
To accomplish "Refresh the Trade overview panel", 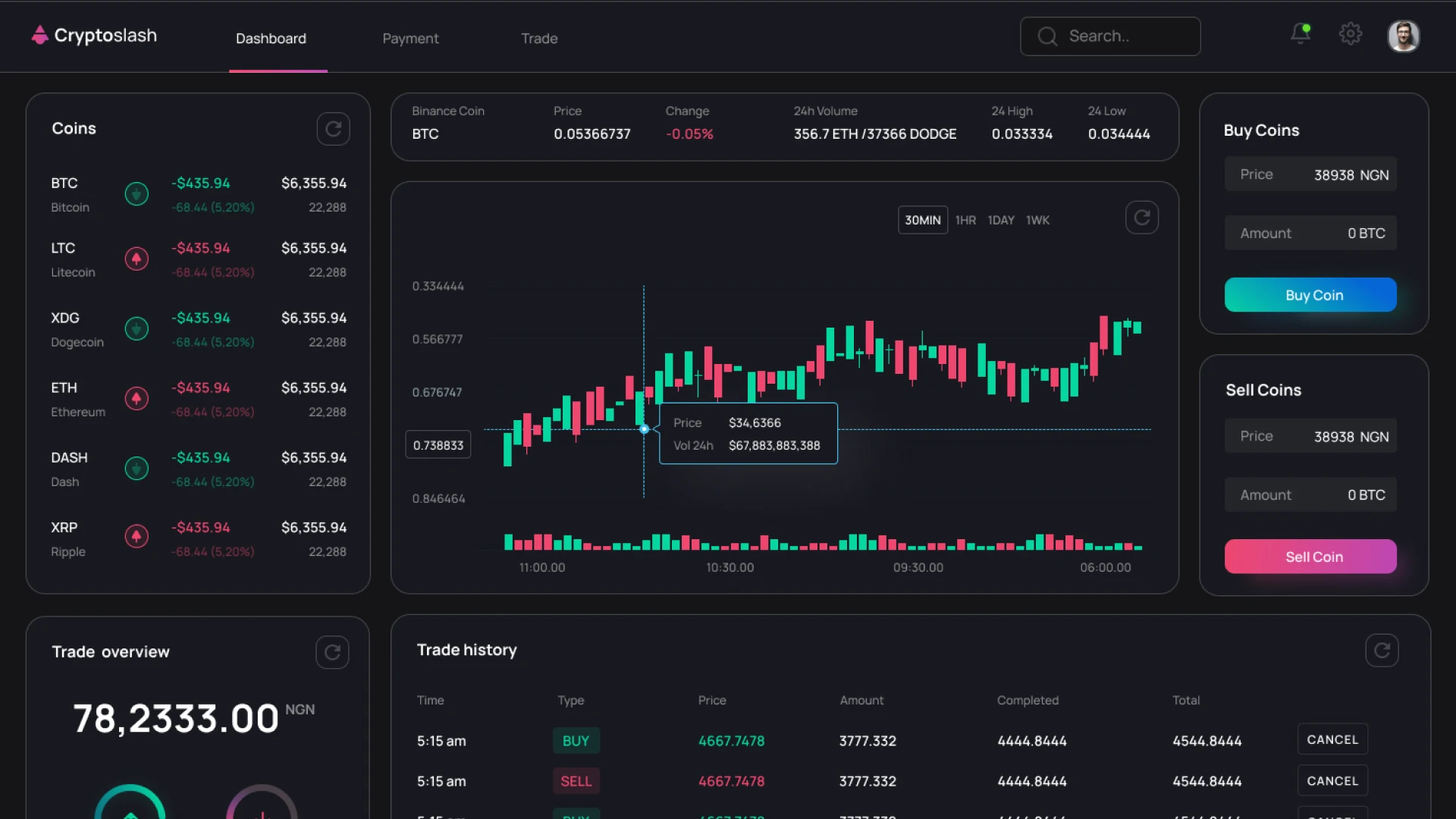I will (x=332, y=652).
